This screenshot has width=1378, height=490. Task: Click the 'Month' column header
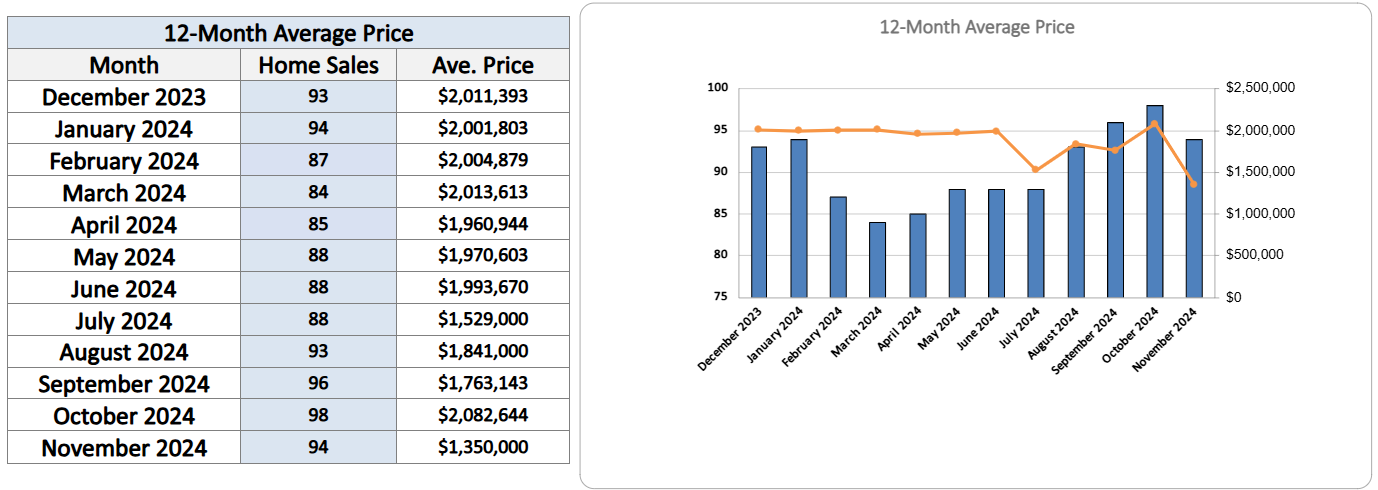pyautogui.click(x=124, y=65)
